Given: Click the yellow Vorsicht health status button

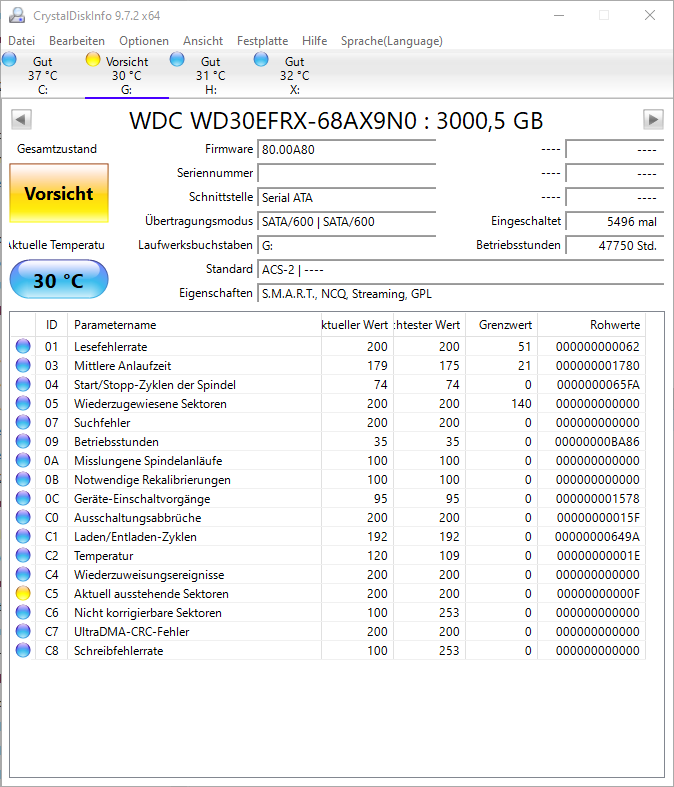Looking at the screenshot, I should (59, 193).
